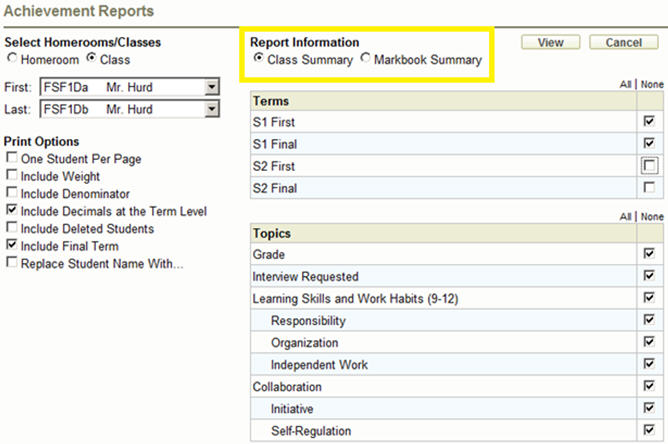Choose the Class Summary report type

(x=260, y=60)
